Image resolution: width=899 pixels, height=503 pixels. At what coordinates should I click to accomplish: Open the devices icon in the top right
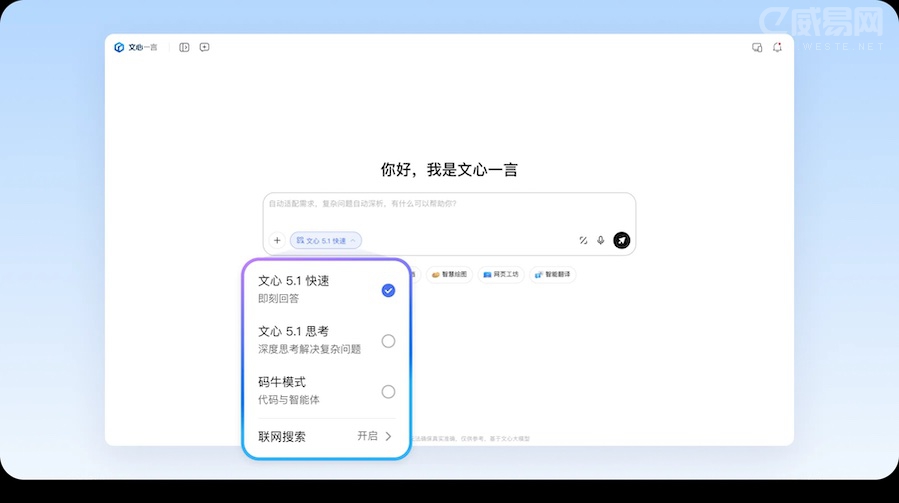pyautogui.click(x=757, y=47)
